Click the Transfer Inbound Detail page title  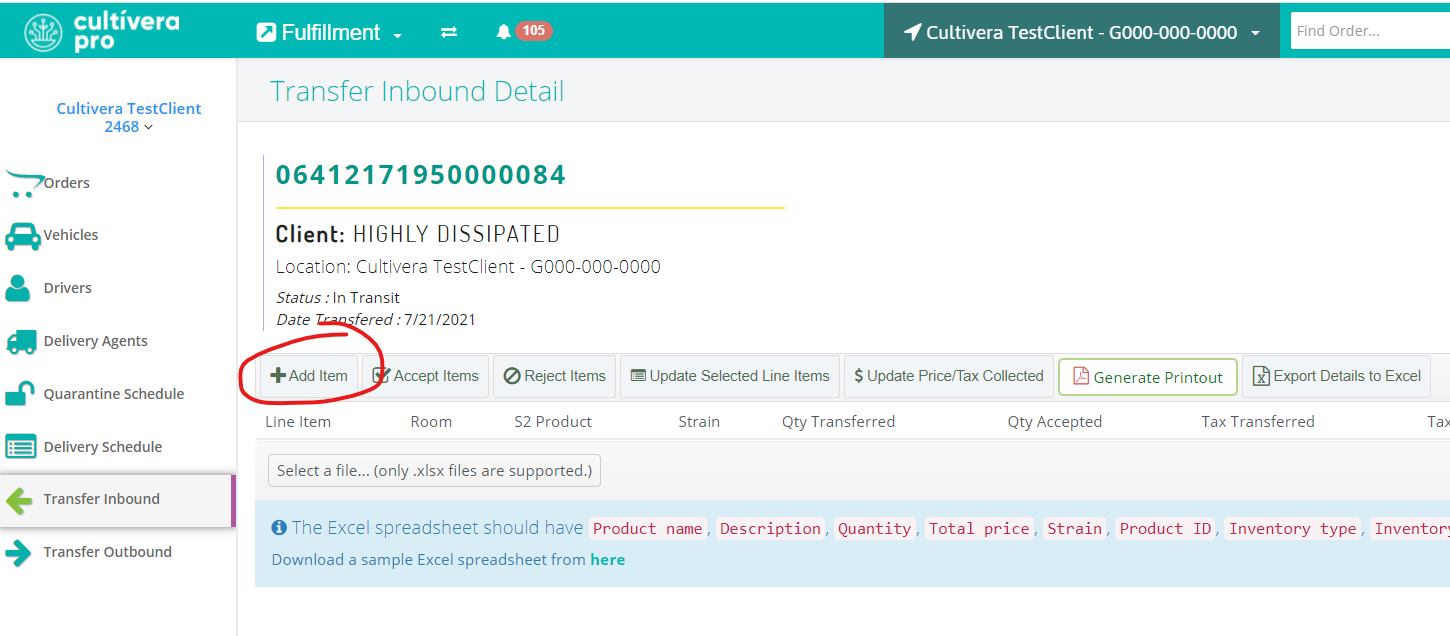[x=417, y=91]
